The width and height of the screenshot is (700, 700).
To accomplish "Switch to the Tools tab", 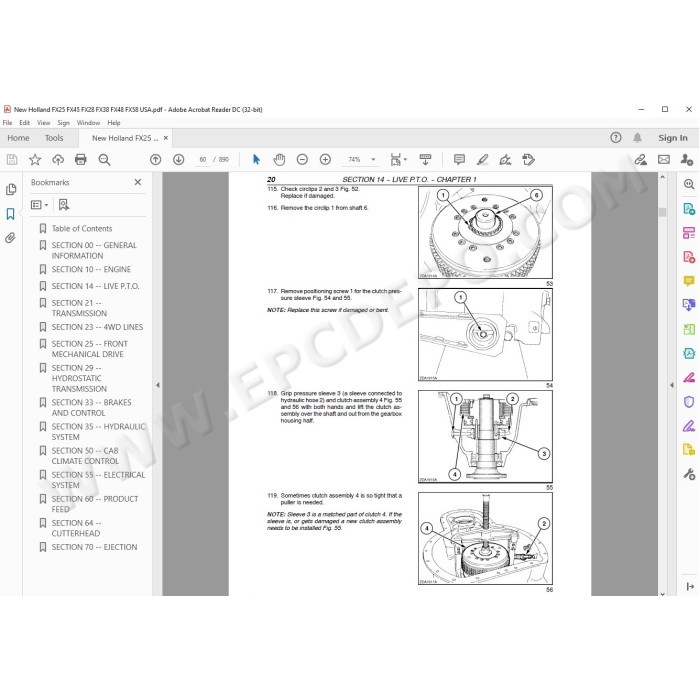I will coord(54,138).
